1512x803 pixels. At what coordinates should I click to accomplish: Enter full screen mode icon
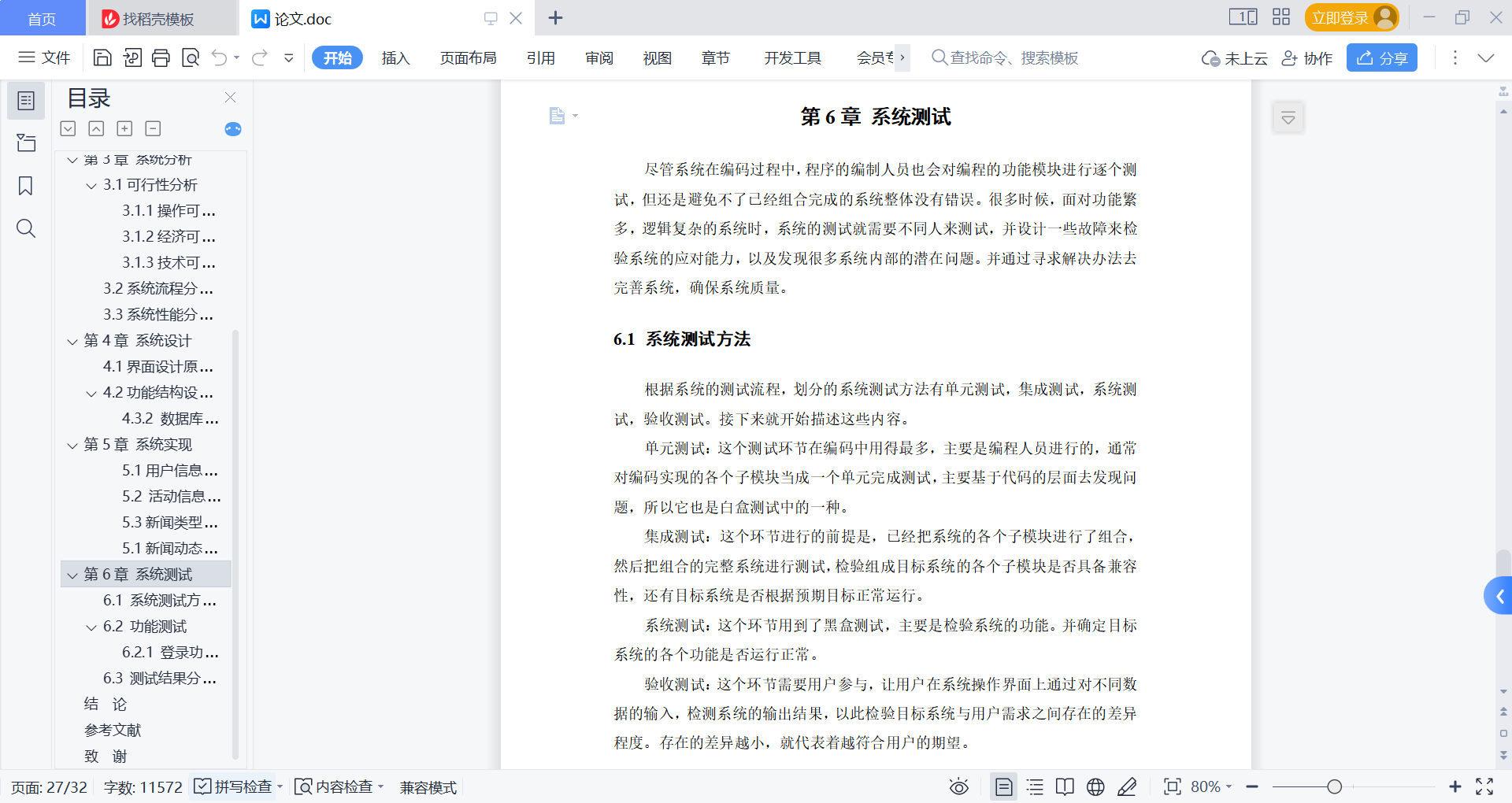[x=1484, y=786]
